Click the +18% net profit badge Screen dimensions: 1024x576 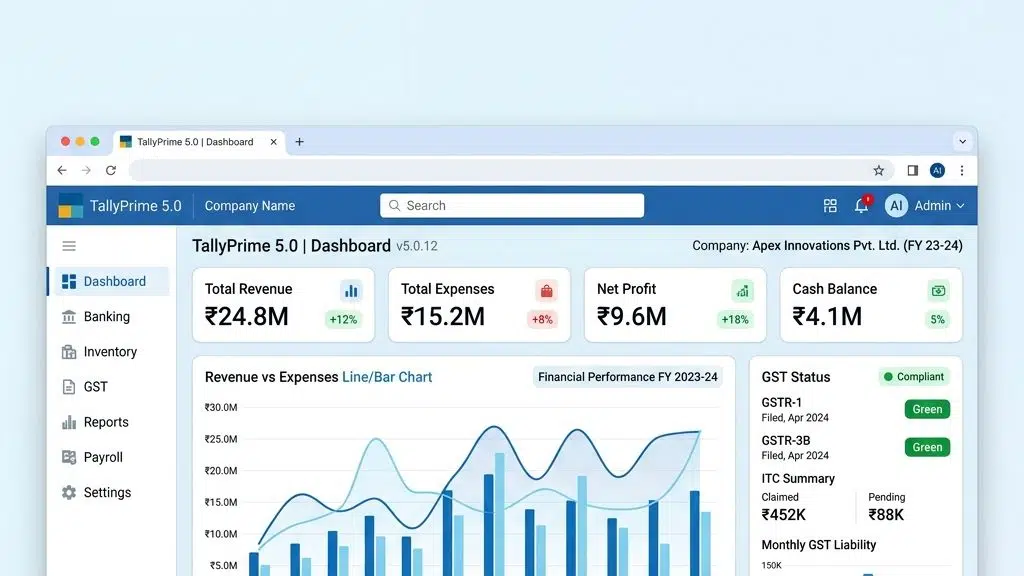735,319
